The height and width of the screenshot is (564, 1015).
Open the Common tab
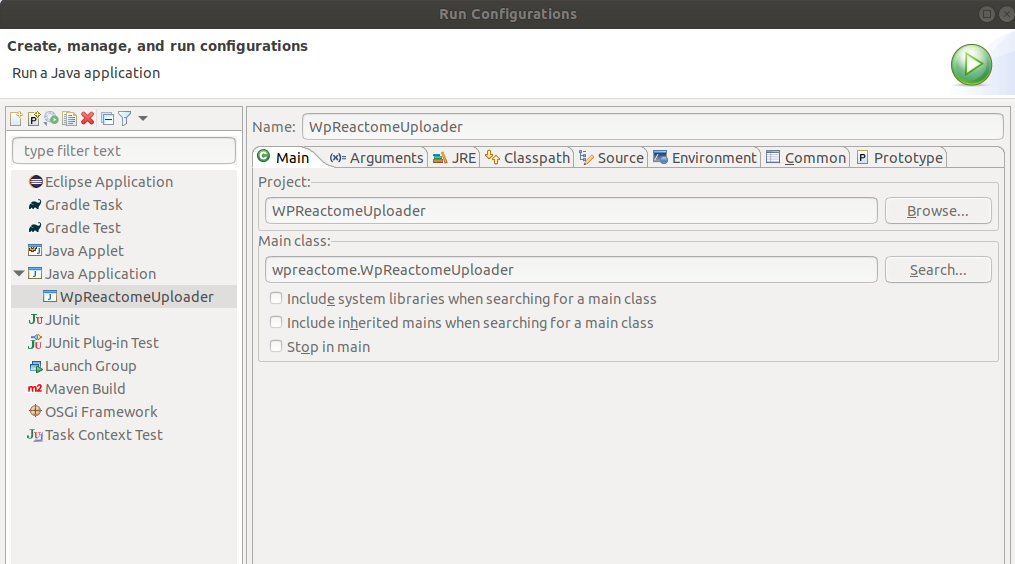click(x=806, y=157)
